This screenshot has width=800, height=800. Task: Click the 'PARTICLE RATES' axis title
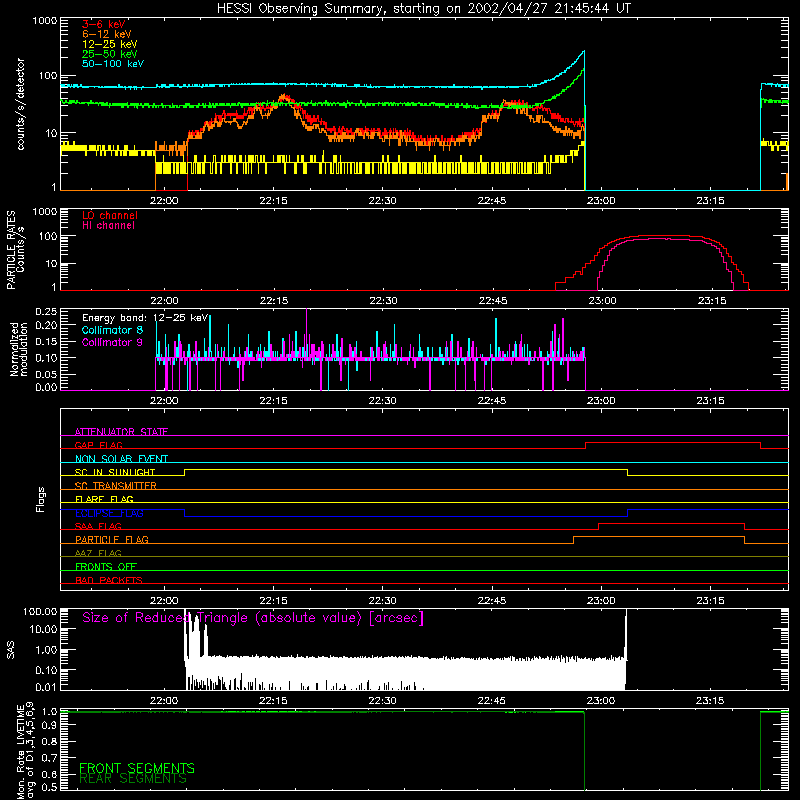click(x=11, y=250)
